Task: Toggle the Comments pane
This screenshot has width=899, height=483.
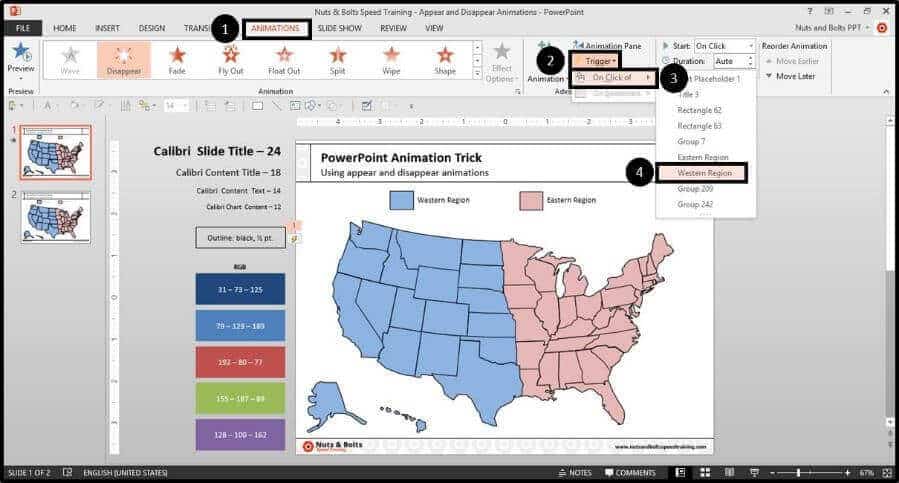Action: tap(630, 473)
